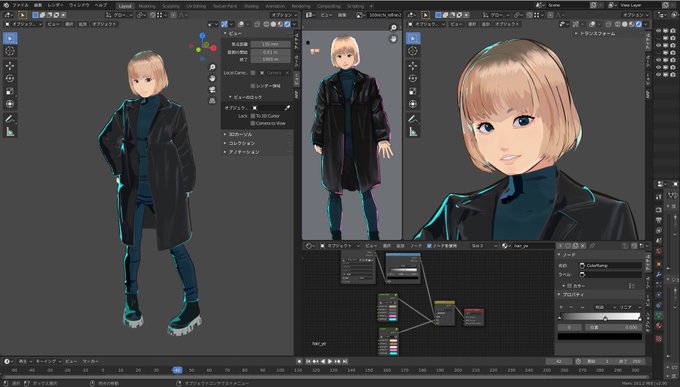Click ColorRamp node name field

611,265
